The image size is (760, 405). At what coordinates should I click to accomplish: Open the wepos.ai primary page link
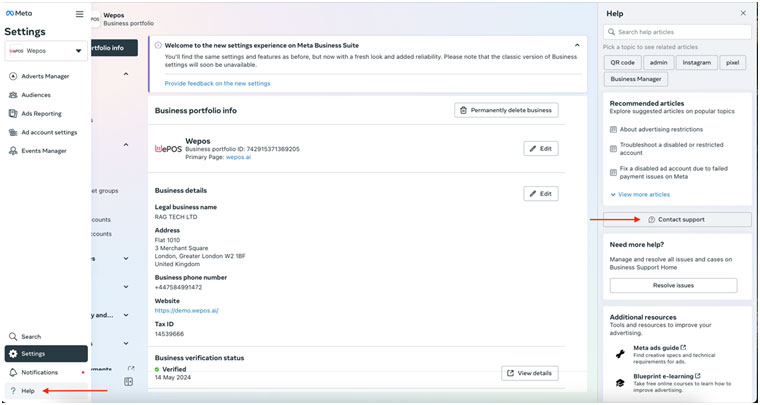[238, 157]
